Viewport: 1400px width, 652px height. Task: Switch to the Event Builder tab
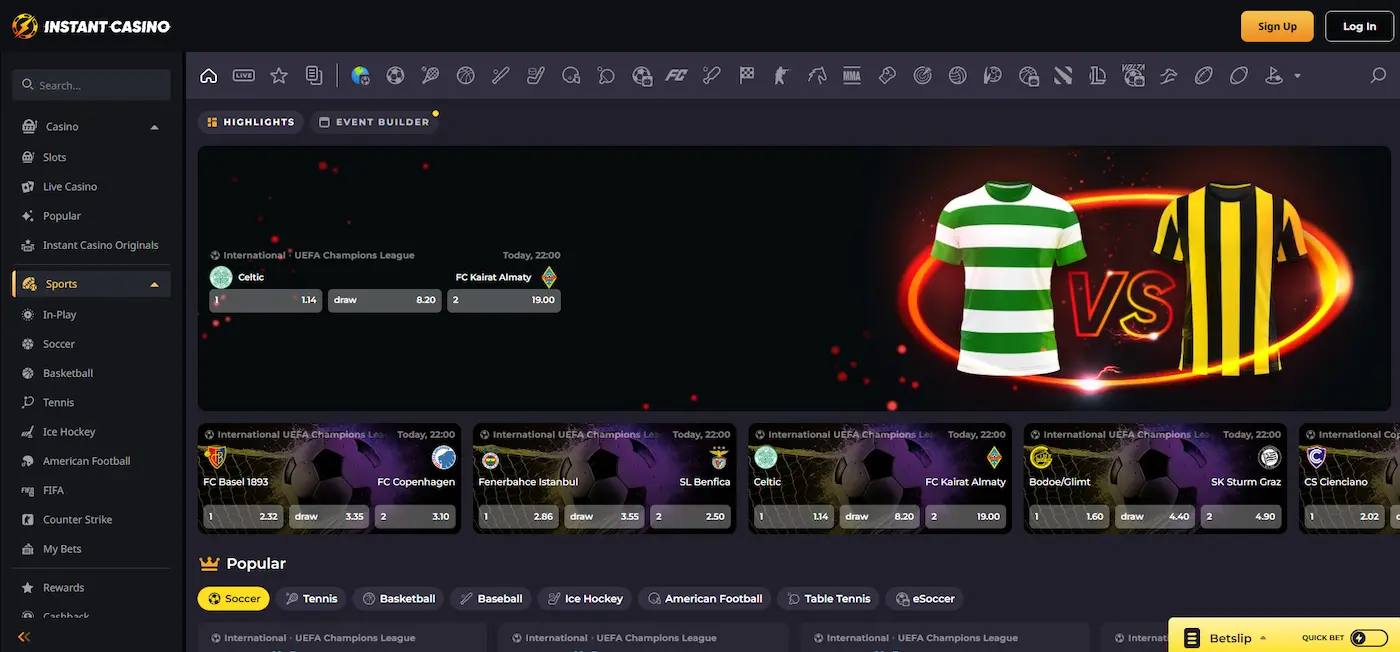tap(373, 122)
